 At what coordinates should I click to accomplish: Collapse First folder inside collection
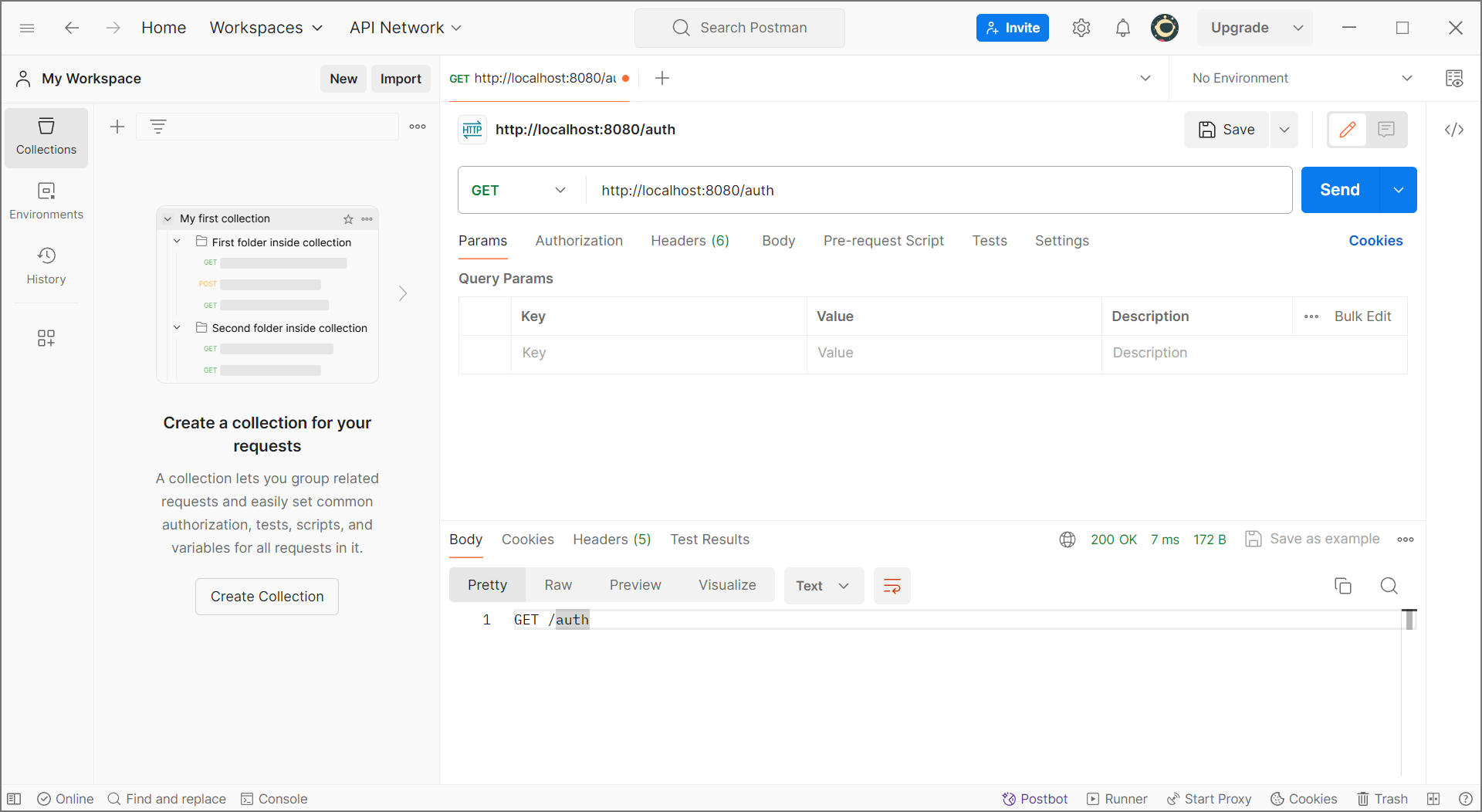[177, 242]
